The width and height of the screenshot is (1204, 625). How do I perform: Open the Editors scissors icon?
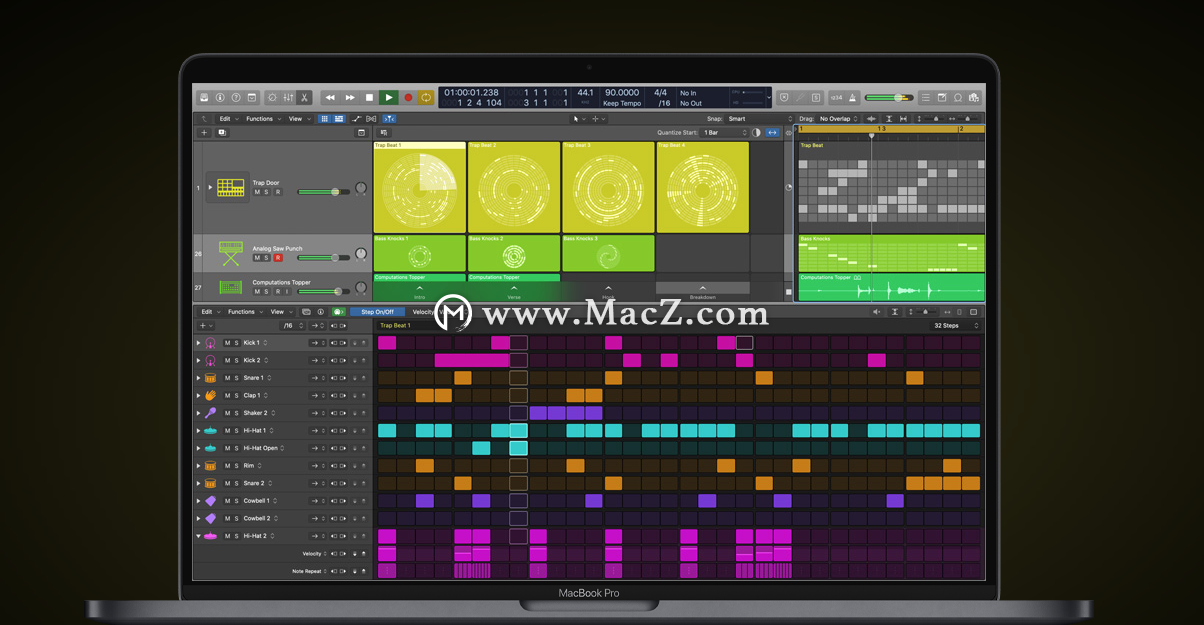(304, 97)
